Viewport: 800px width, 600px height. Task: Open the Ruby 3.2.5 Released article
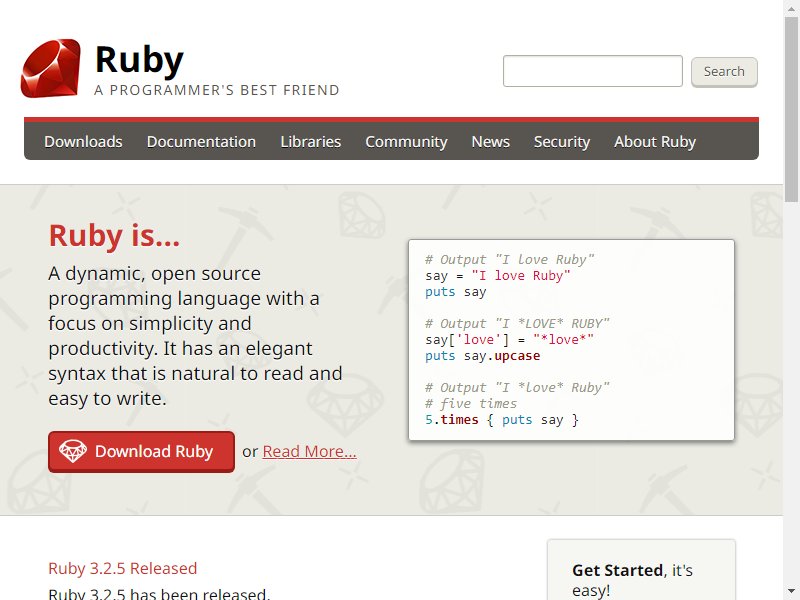tap(122, 568)
